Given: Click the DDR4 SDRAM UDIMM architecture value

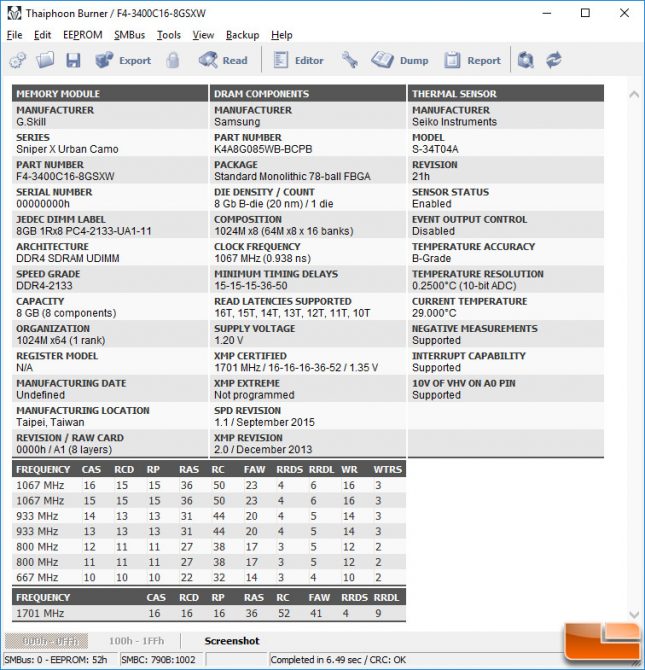Looking at the screenshot, I should (68, 259).
